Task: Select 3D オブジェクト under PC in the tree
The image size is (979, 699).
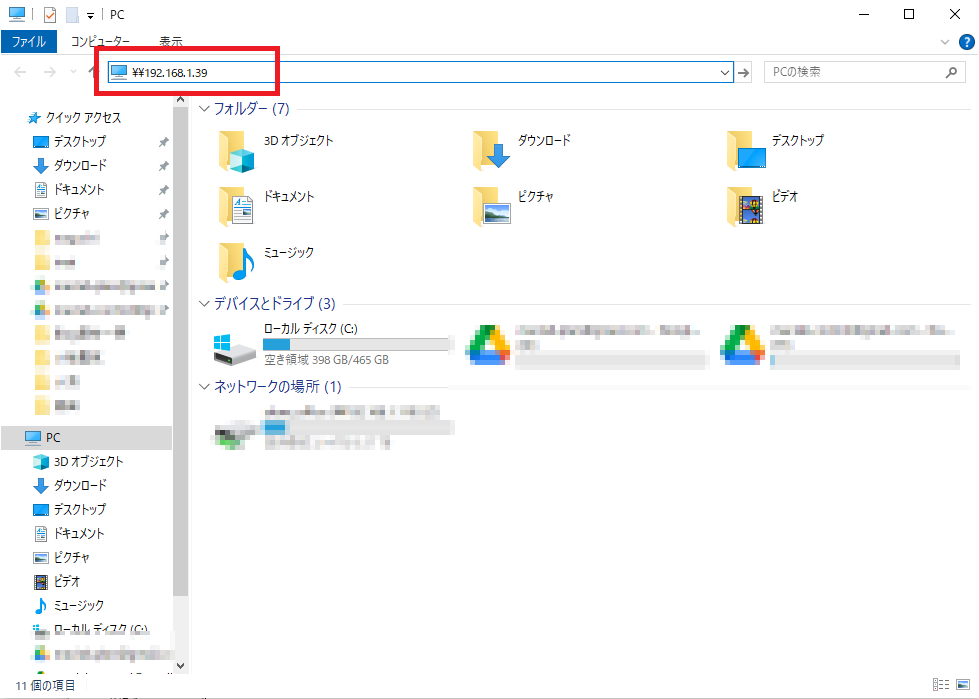Action: (x=78, y=461)
